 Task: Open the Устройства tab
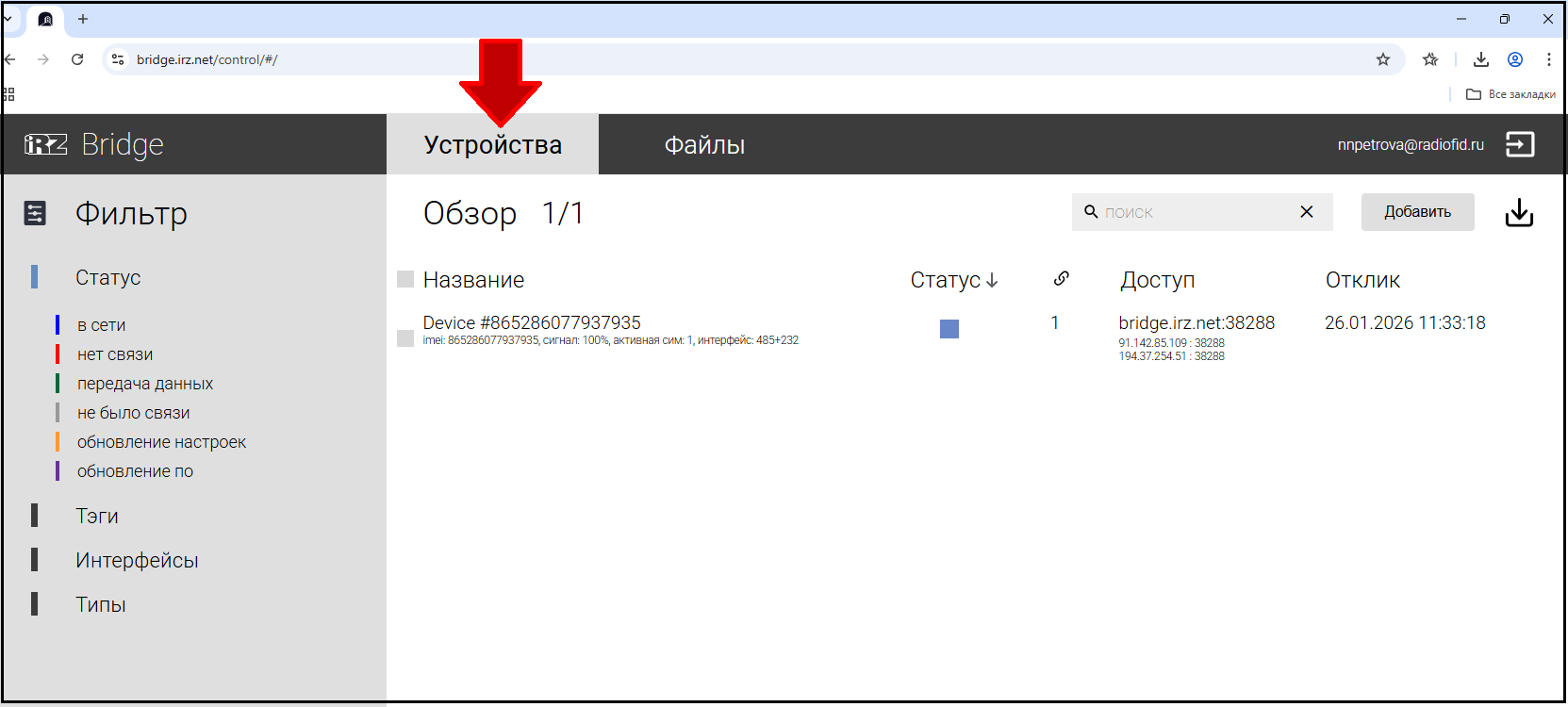click(x=492, y=145)
